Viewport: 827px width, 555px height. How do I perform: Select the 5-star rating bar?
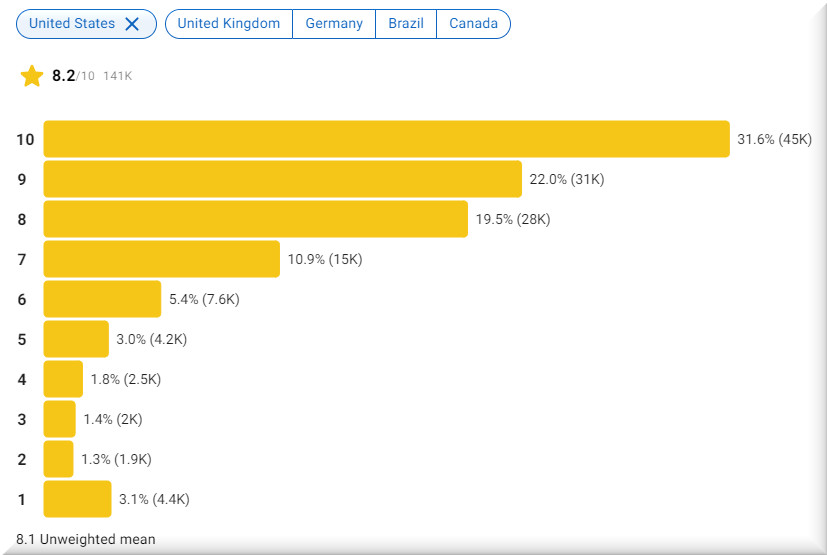pos(76,339)
